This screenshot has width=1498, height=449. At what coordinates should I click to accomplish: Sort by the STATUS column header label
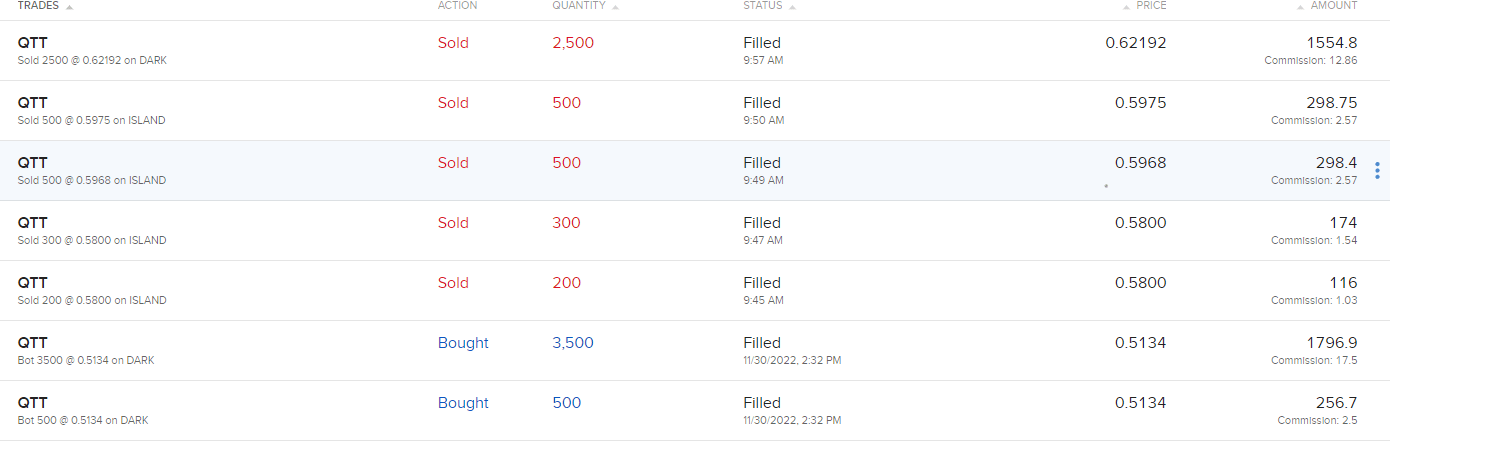click(x=762, y=6)
